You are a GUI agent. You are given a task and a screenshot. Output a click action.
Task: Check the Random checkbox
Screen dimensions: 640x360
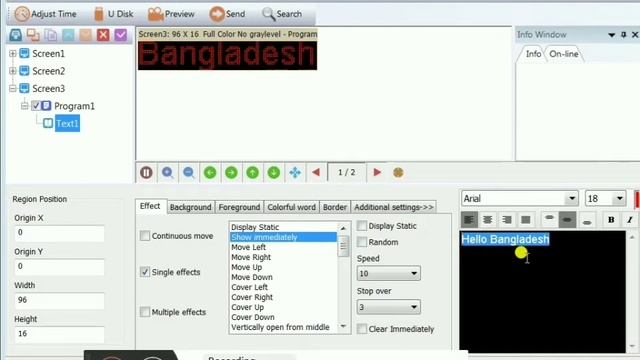click(362, 242)
